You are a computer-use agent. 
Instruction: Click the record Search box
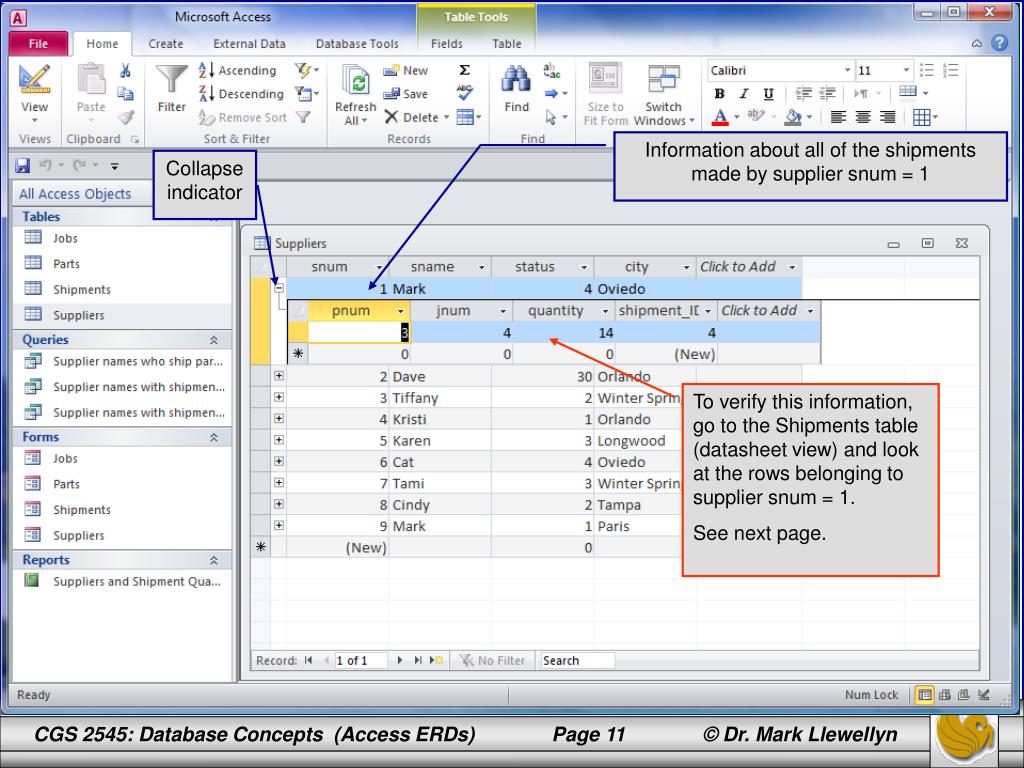tap(577, 660)
